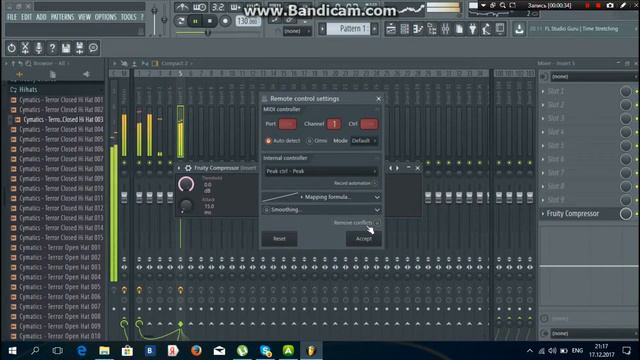Open the project files page icon
This screenshot has width=640, height=360.
pos(459,29)
